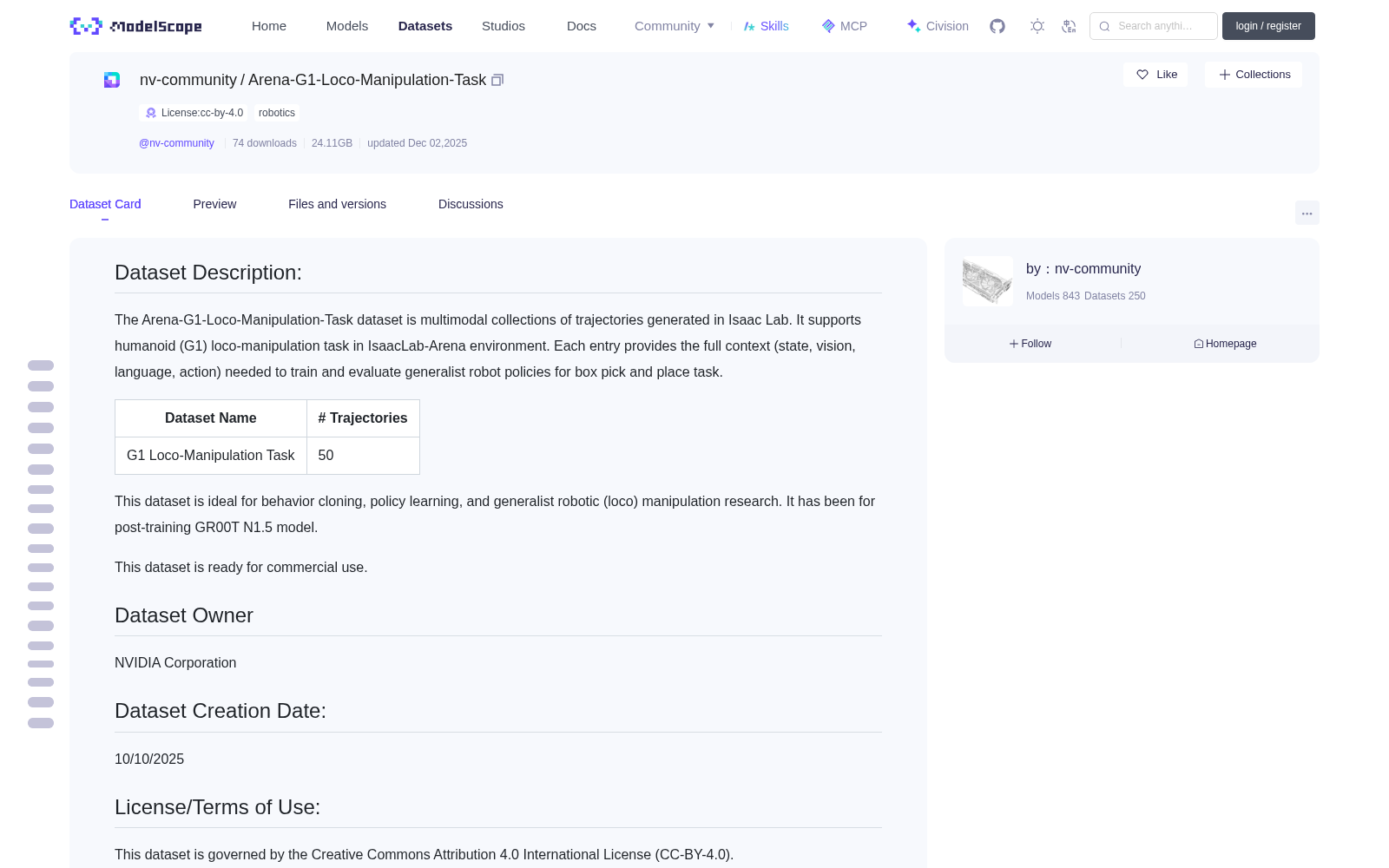Switch language with the translate icon
The height and width of the screenshot is (868, 1389).
pos(1070,26)
